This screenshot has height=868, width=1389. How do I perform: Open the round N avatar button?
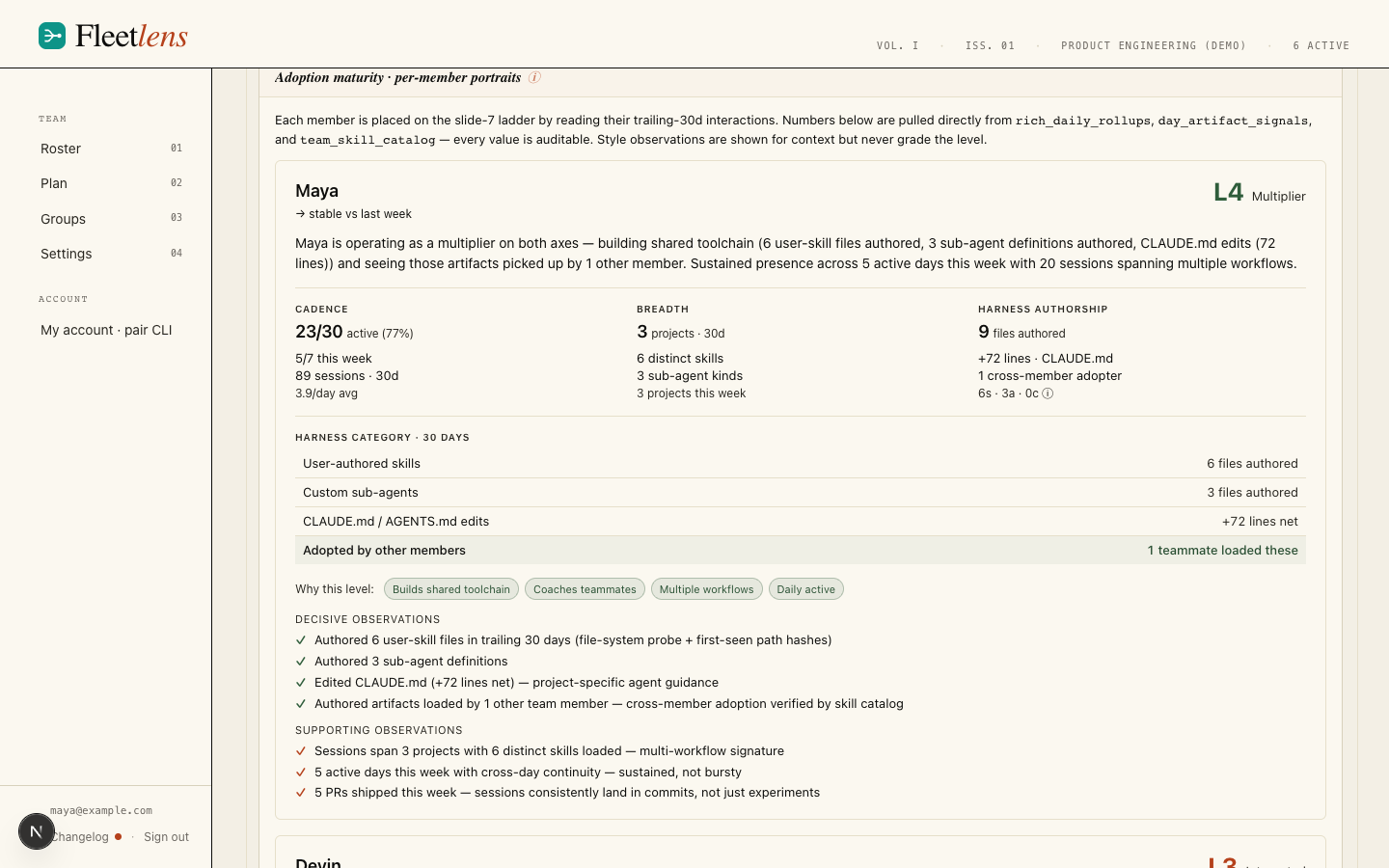click(x=36, y=831)
